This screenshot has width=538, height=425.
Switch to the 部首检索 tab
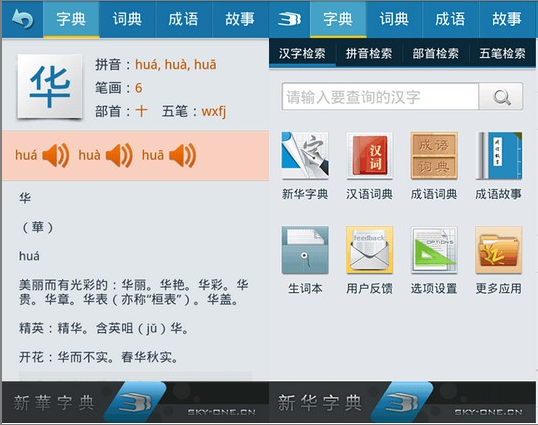point(435,53)
